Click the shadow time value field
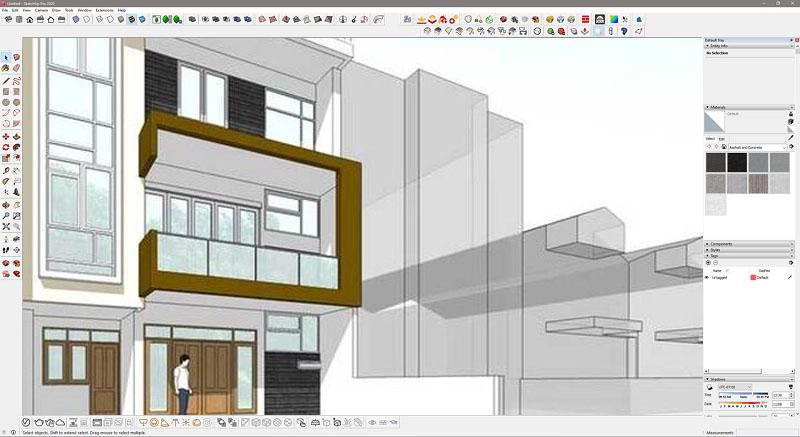This screenshot has width=800, height=437. click(783, 395)
